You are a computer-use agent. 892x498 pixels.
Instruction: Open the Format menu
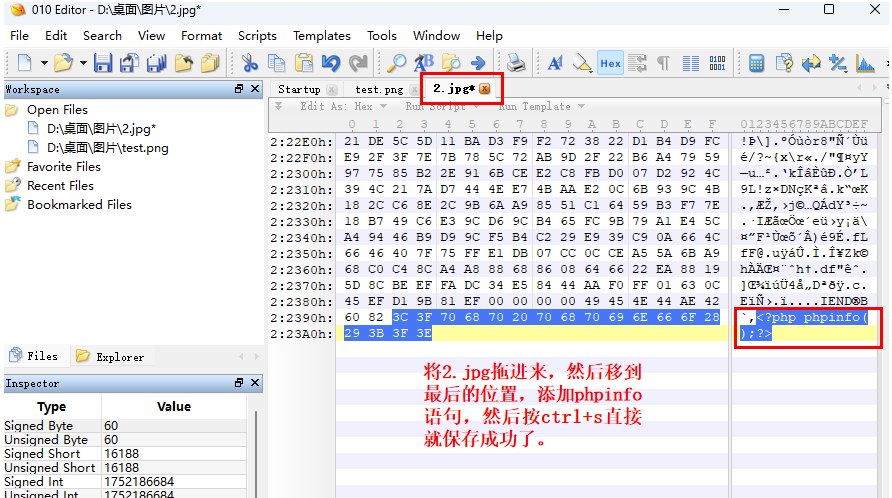[x=201, y=36]
